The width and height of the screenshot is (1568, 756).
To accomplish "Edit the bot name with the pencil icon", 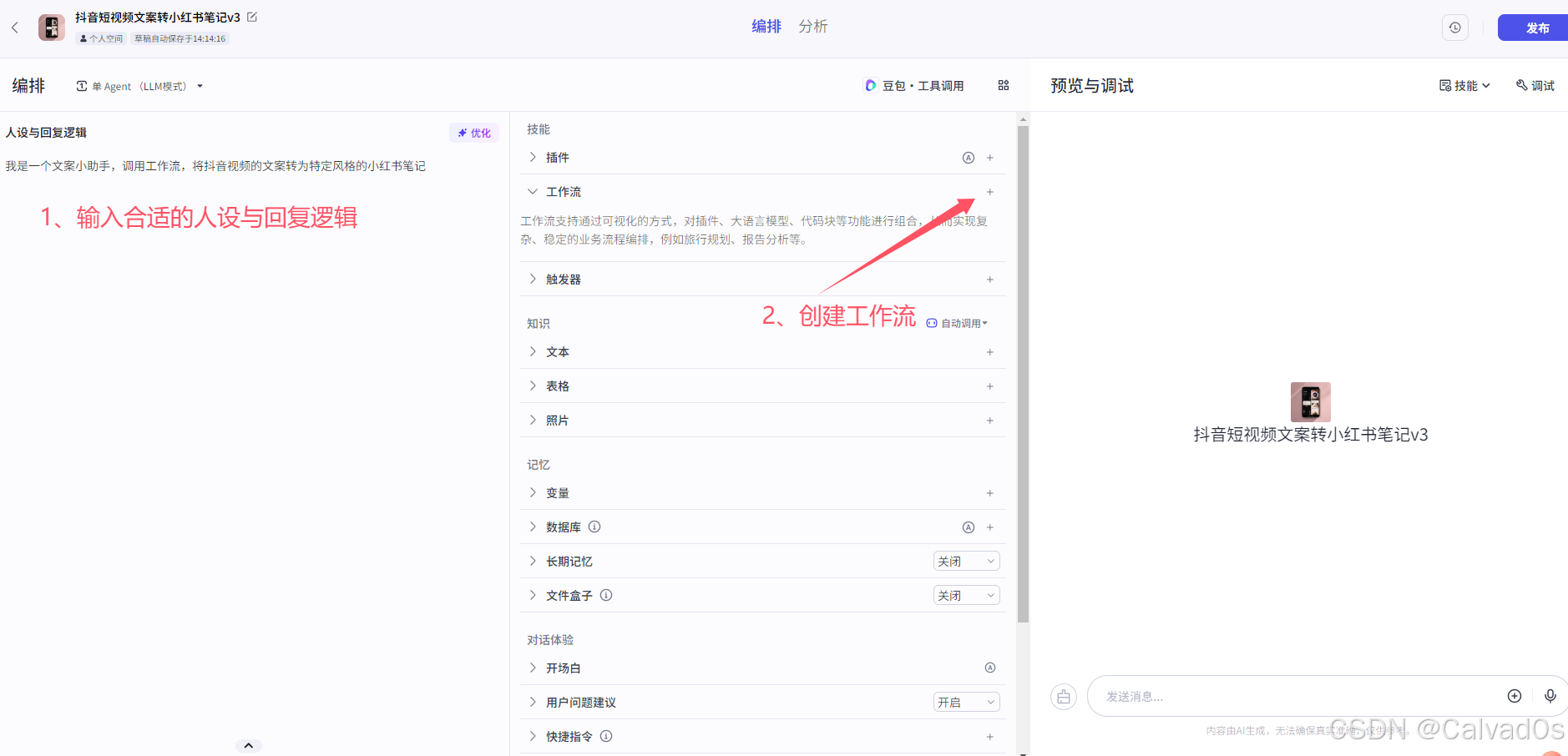I will coord(252,17).
